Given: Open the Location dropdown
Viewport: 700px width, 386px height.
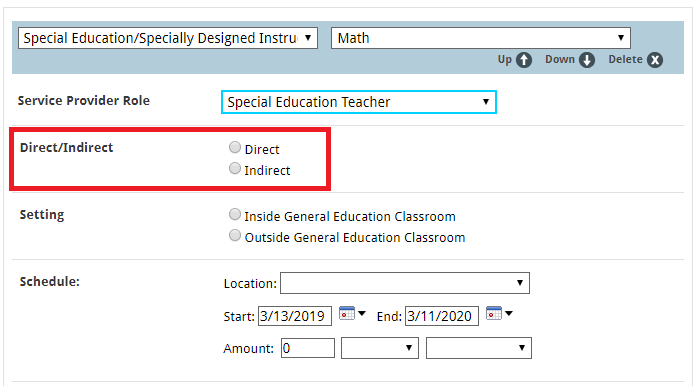Looking at the screenshot, I should 405,283.
